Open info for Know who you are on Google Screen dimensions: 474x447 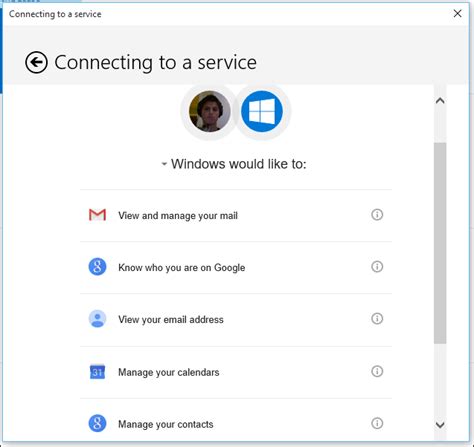(x=377, y=267)
